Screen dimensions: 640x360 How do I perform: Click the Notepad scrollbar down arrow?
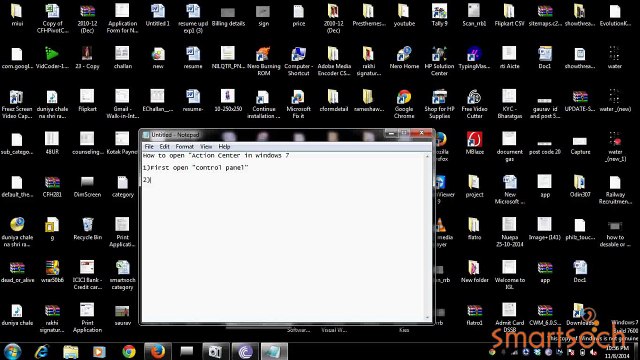[428, 317]
